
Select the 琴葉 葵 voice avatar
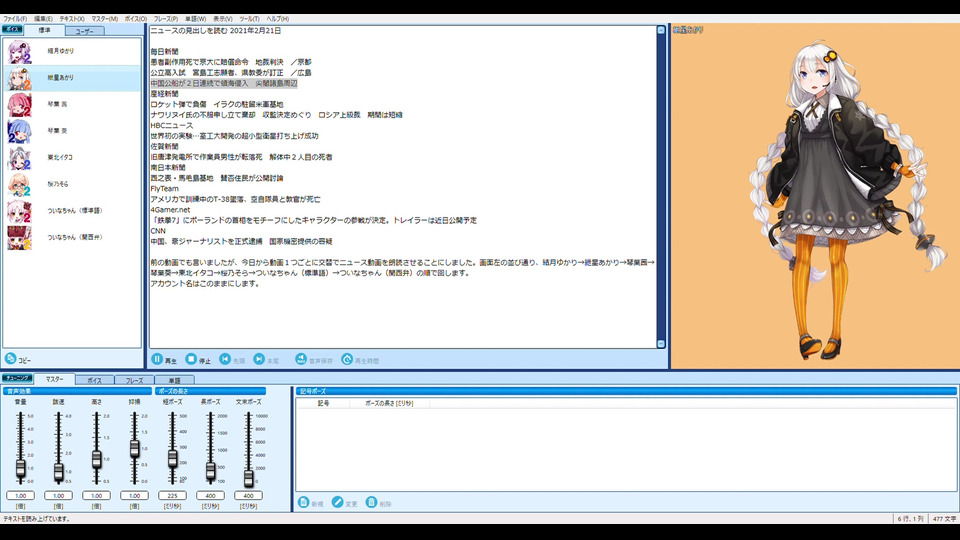pos(20,131)
